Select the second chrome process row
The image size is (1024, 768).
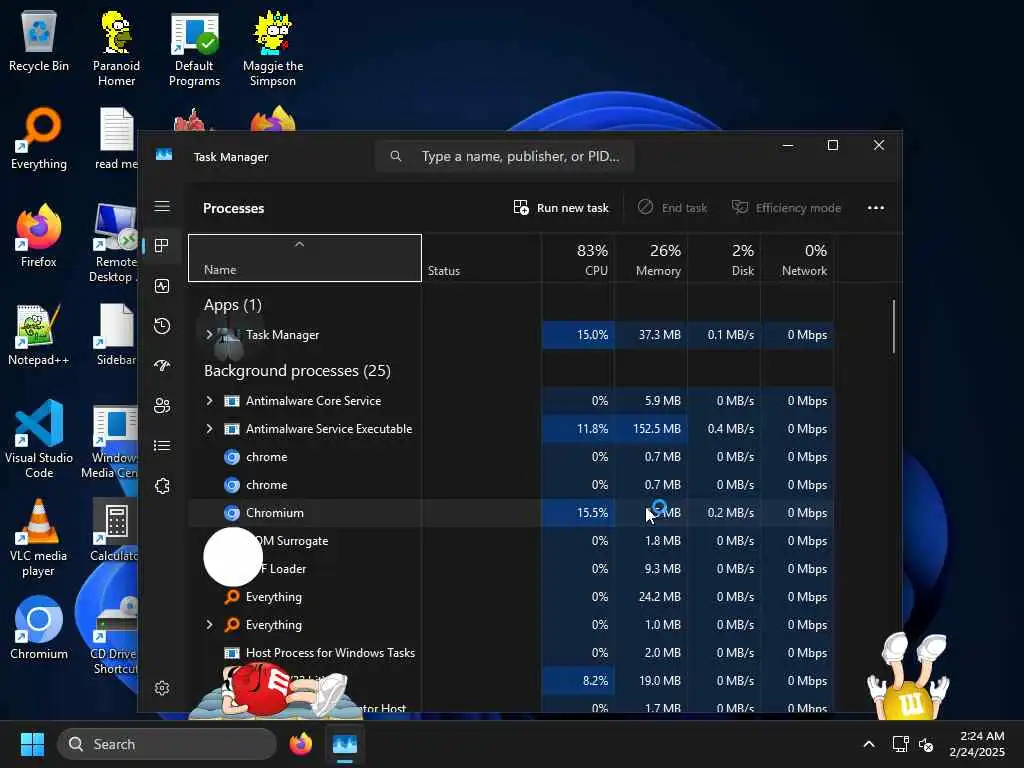tap(511, 485)
